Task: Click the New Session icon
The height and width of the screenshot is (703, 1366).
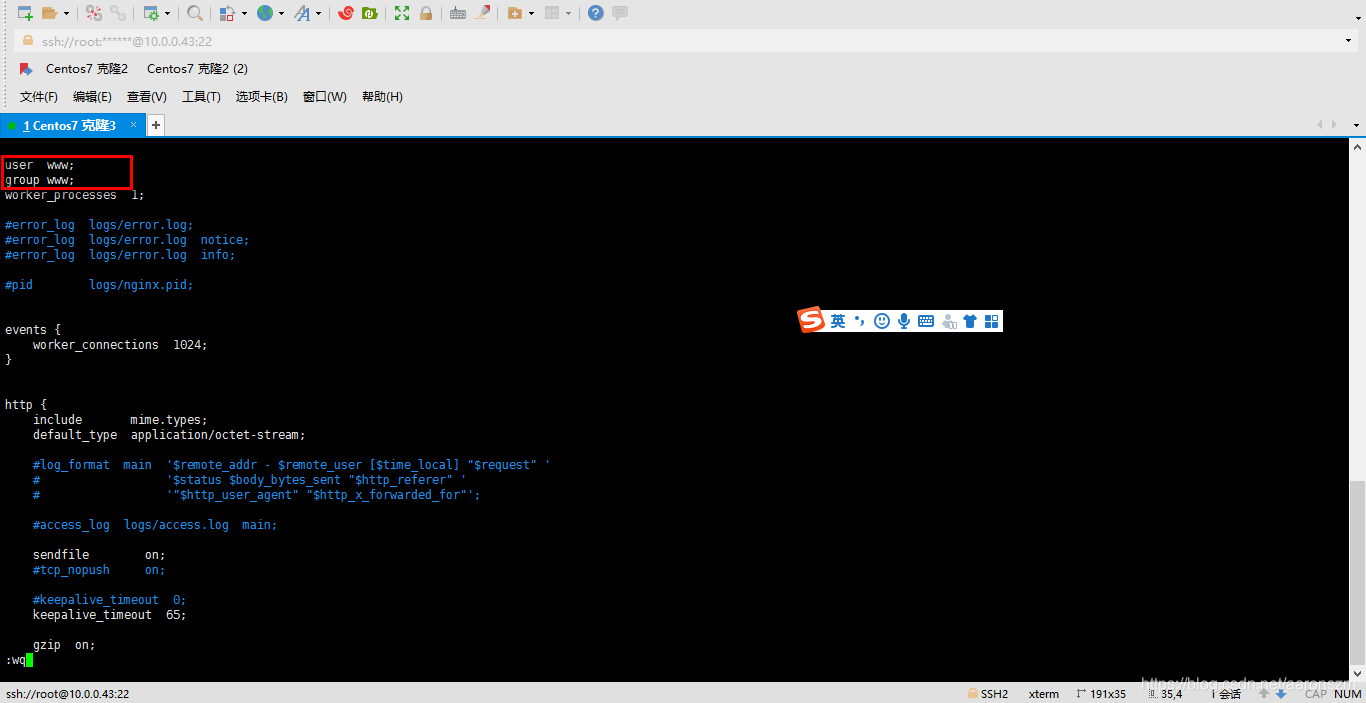Action: tap(25, 13)
